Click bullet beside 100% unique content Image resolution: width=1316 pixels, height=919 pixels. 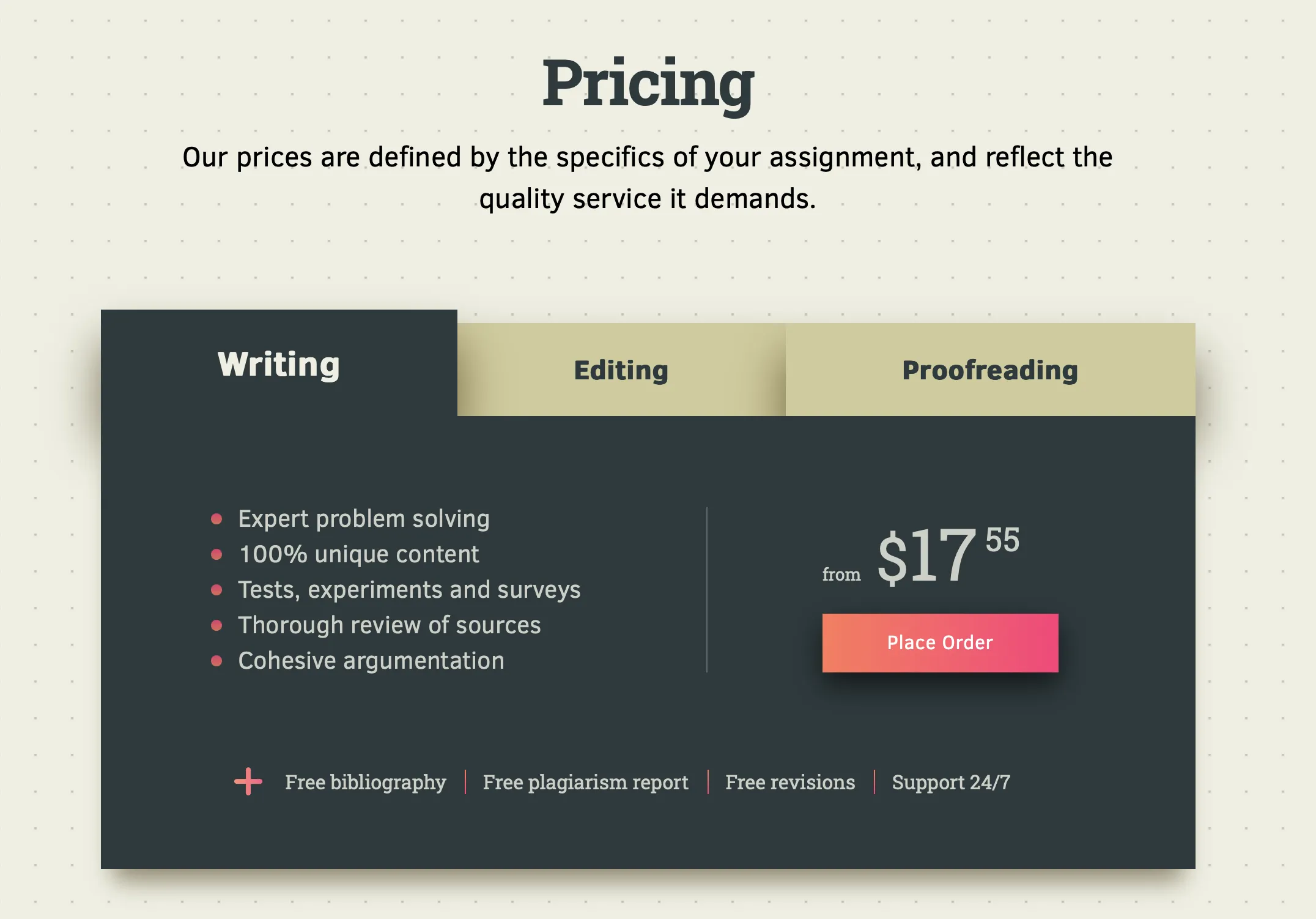[216, 554]
